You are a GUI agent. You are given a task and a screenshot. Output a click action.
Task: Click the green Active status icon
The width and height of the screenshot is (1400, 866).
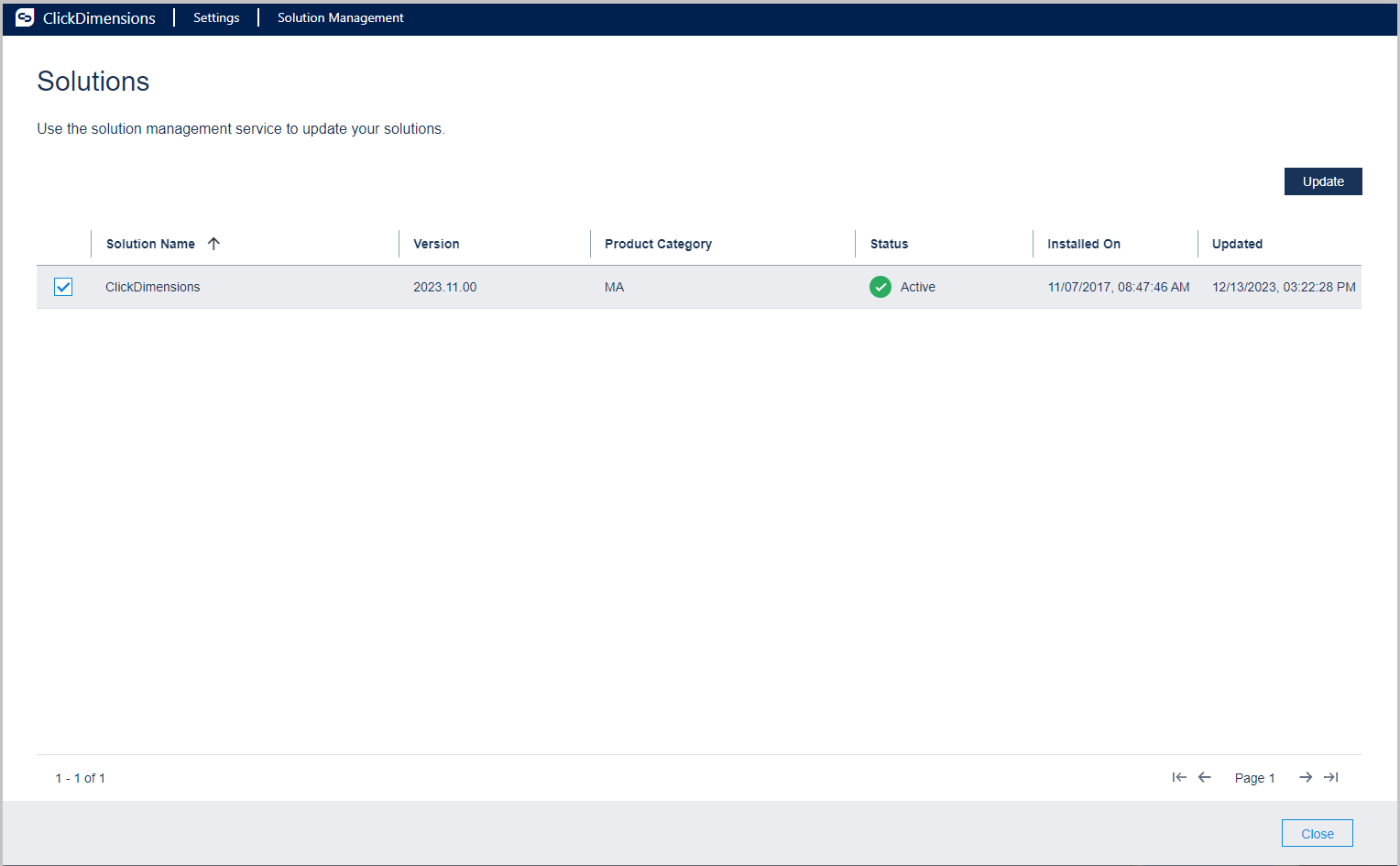(x=880, y=287)
